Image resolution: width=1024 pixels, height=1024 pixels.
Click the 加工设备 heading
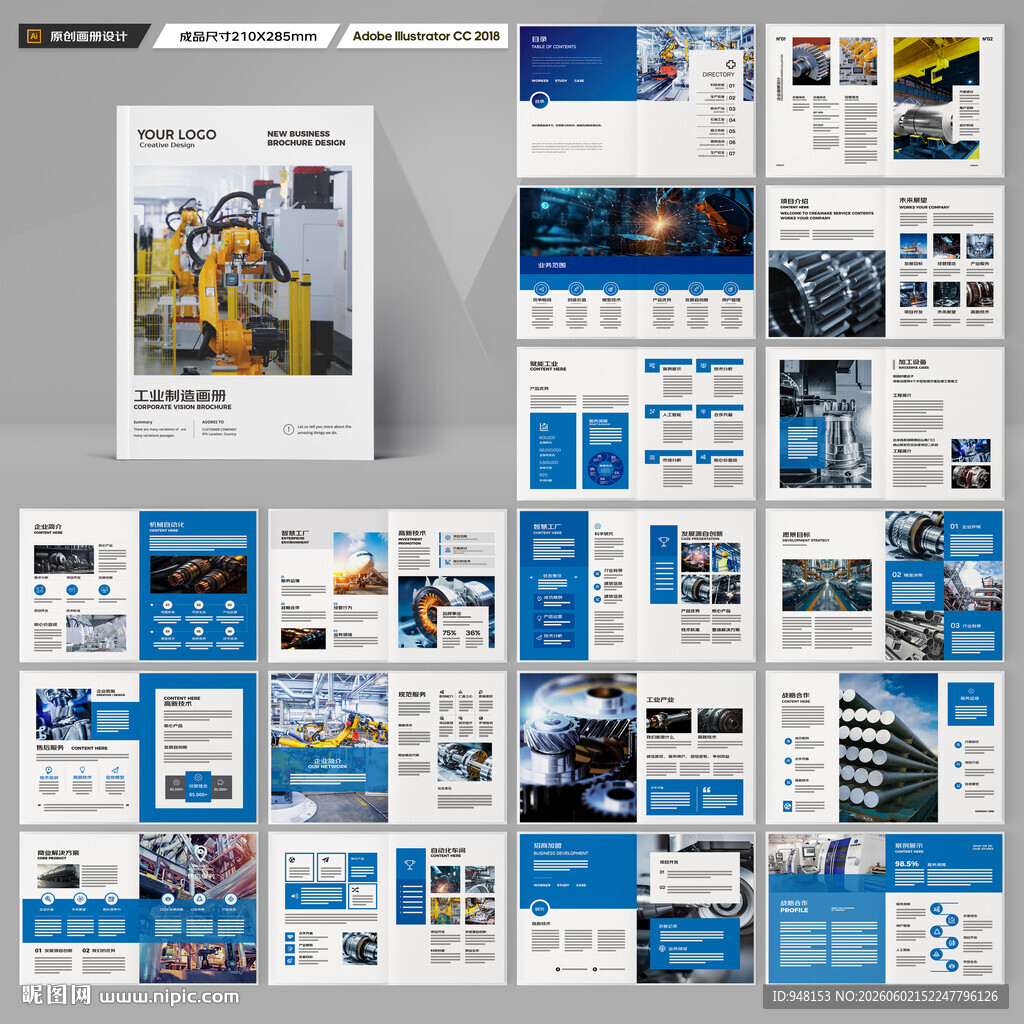click(x=912, y=362)
